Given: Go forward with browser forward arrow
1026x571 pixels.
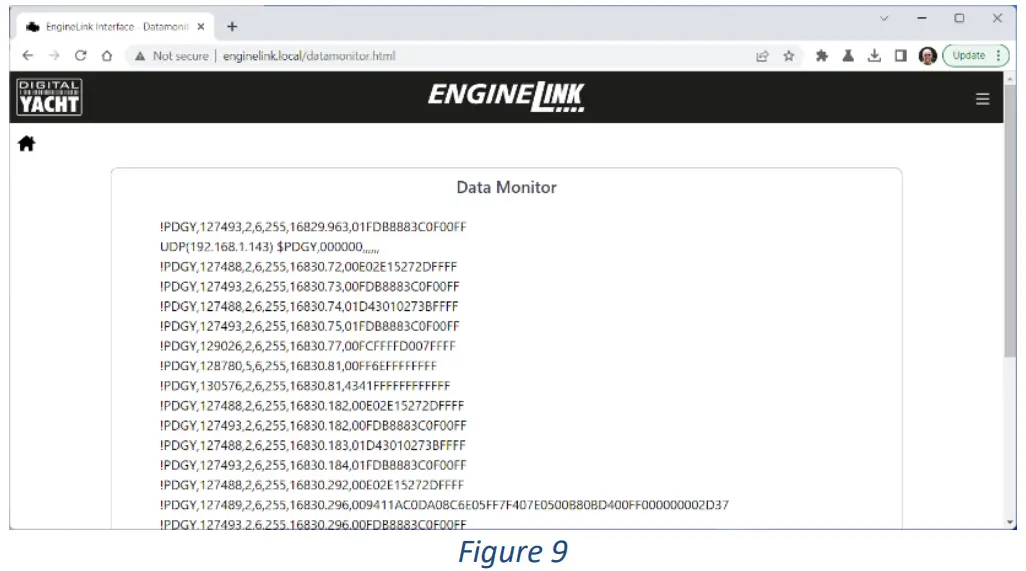Looking at the screenshot, I should pyautogui.click(x=54, y=56).
